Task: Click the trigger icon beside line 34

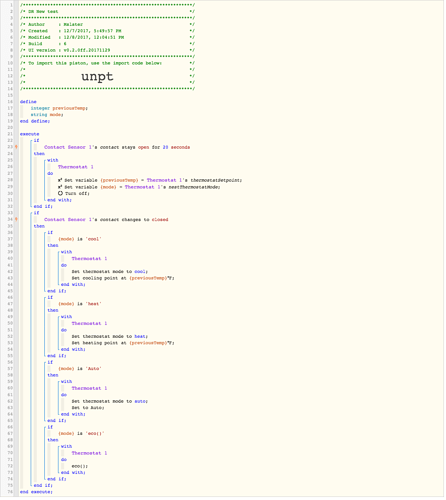Action: pos(16,220)
